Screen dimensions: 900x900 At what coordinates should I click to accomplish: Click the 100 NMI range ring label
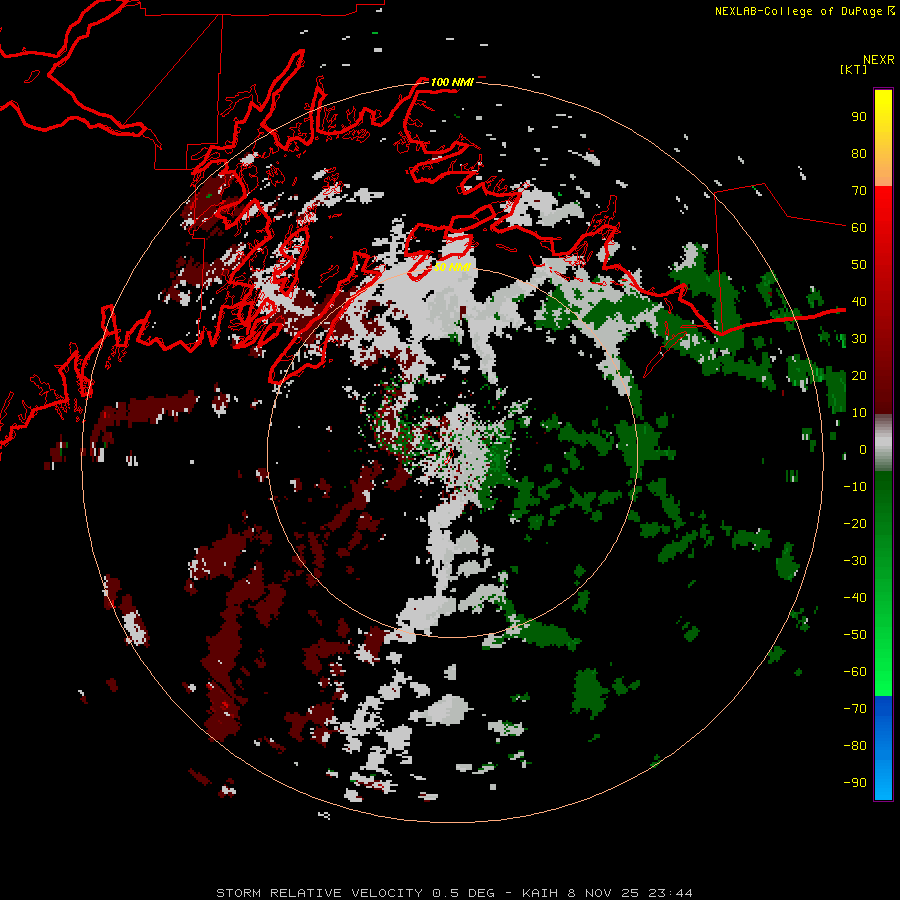[452, 82]
